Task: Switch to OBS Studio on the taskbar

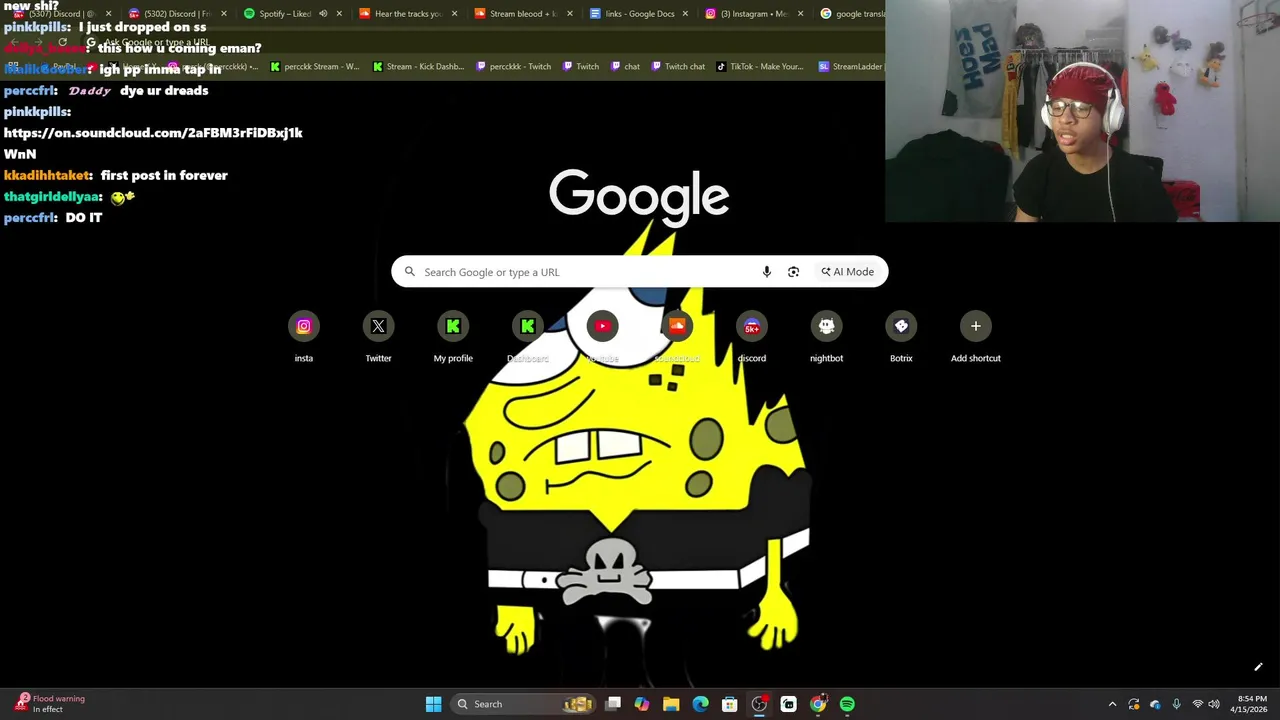Action: pyautogui.click(x=759, y=704)
